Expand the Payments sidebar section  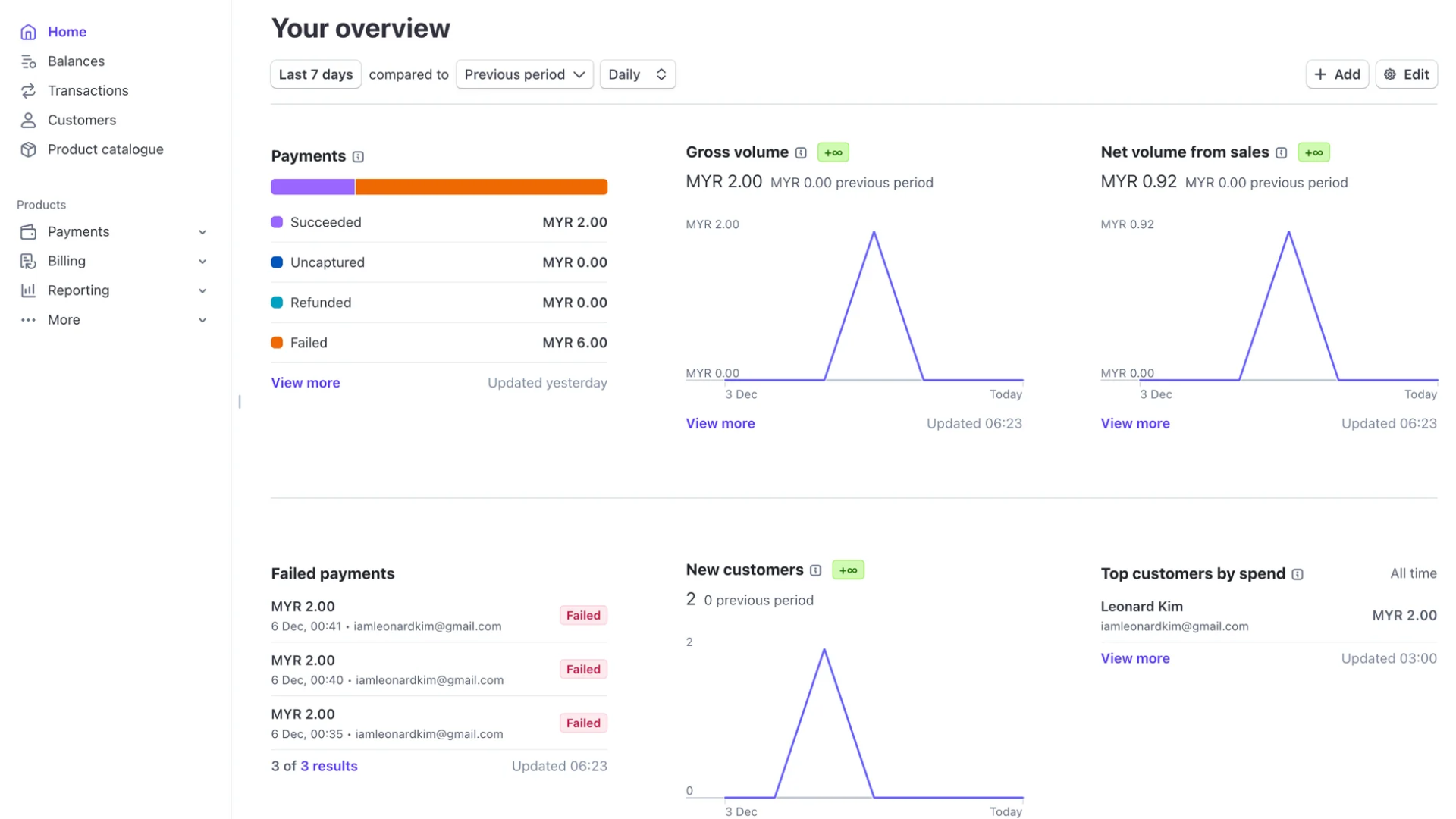[x=202, y=232]
